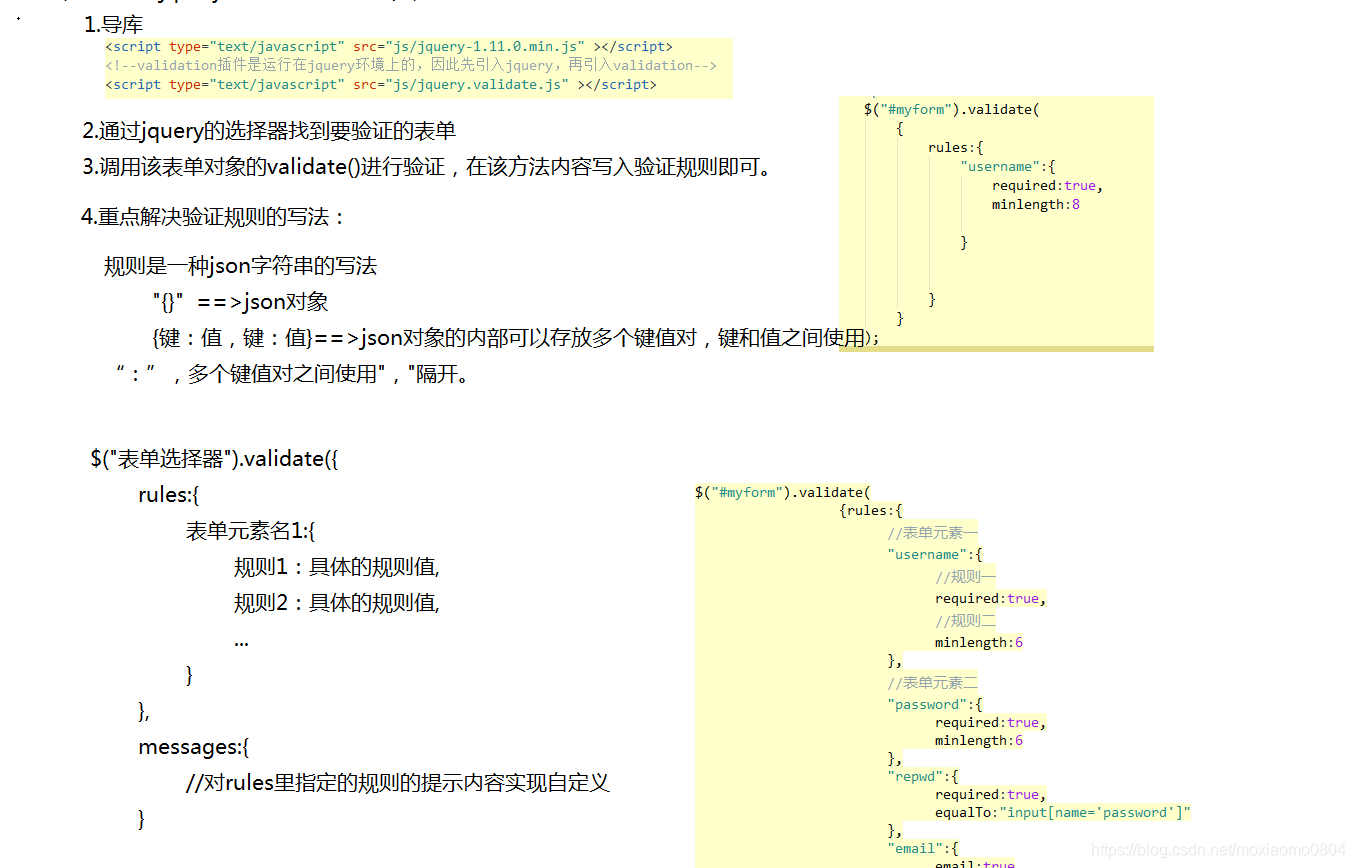Click the code comment "//表单元素二"
This screenshot has height=868, width=1355.
tap(933, 683)
